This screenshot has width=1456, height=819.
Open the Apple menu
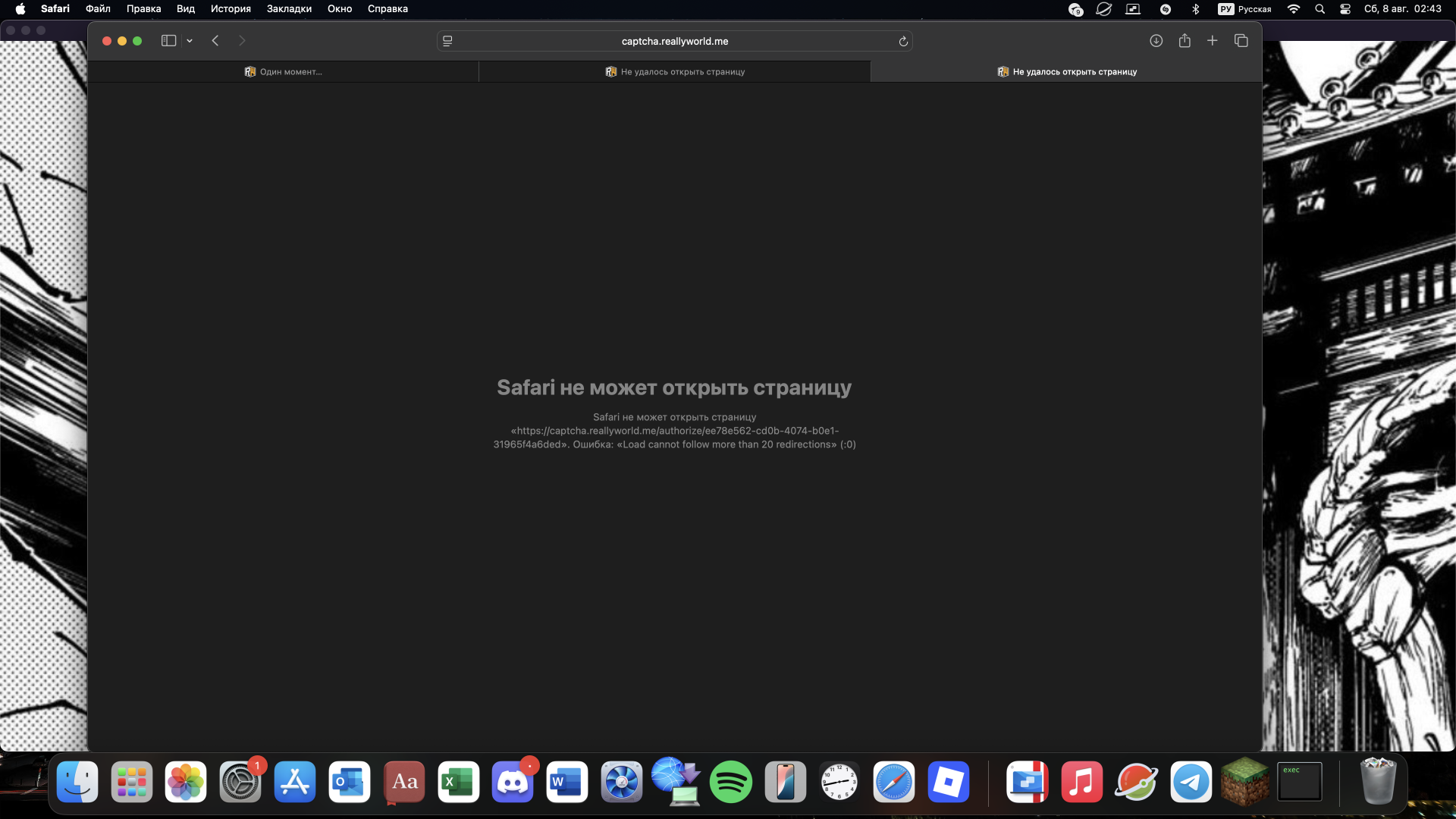(20, 9)
